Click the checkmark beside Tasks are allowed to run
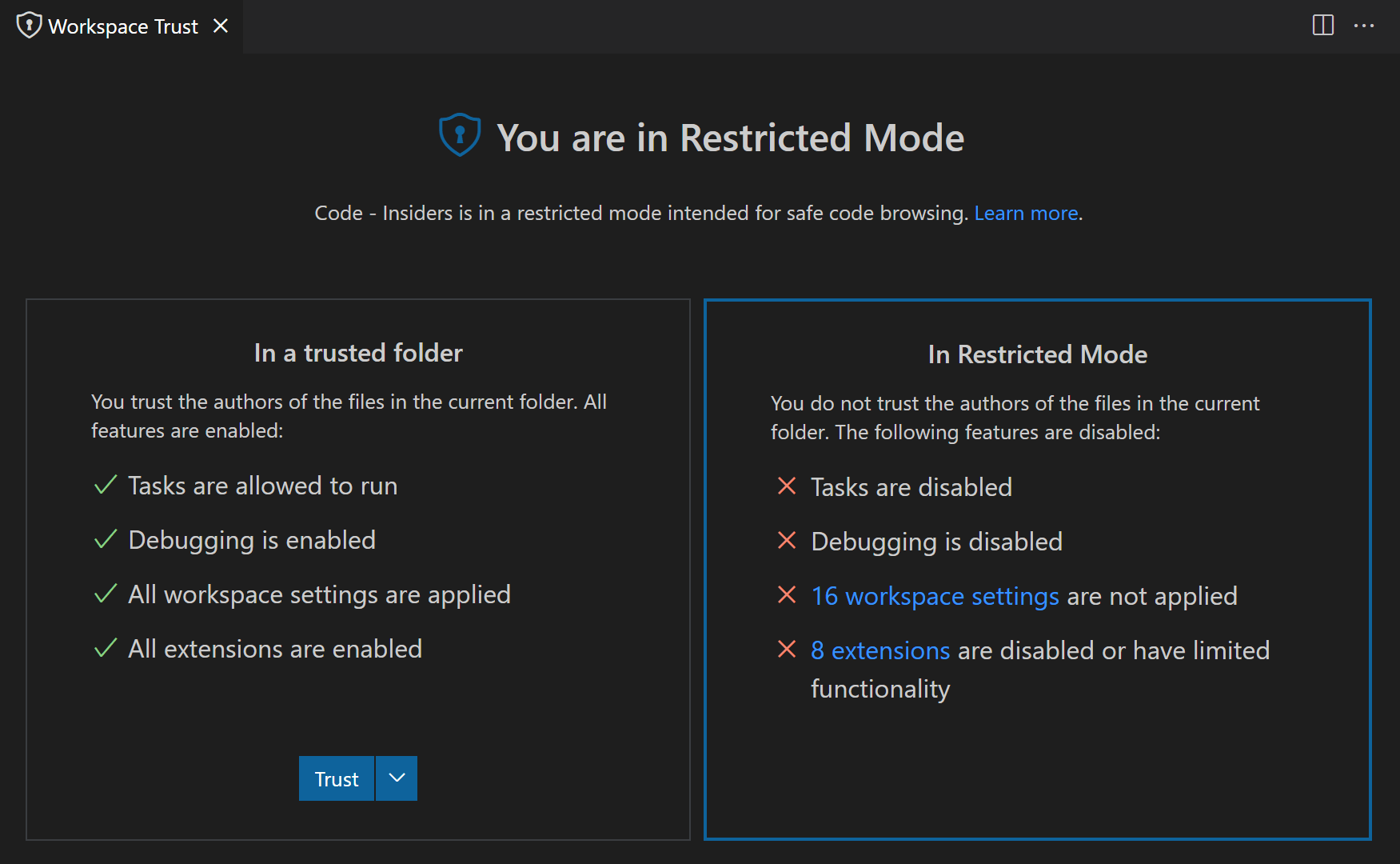The image size is (1400, 864). click(x=106, y=485)
